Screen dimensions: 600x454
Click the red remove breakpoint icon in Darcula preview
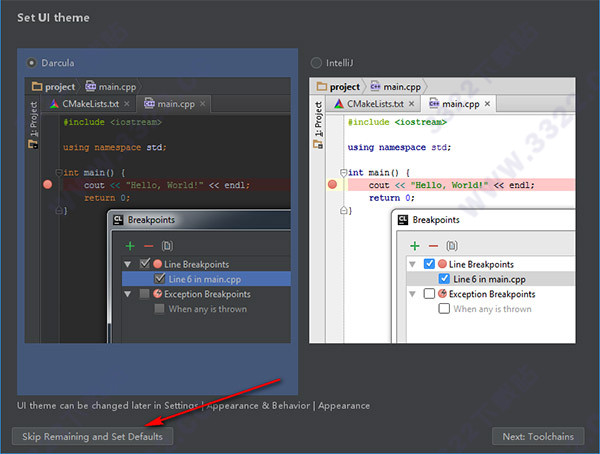click(149, 245)
